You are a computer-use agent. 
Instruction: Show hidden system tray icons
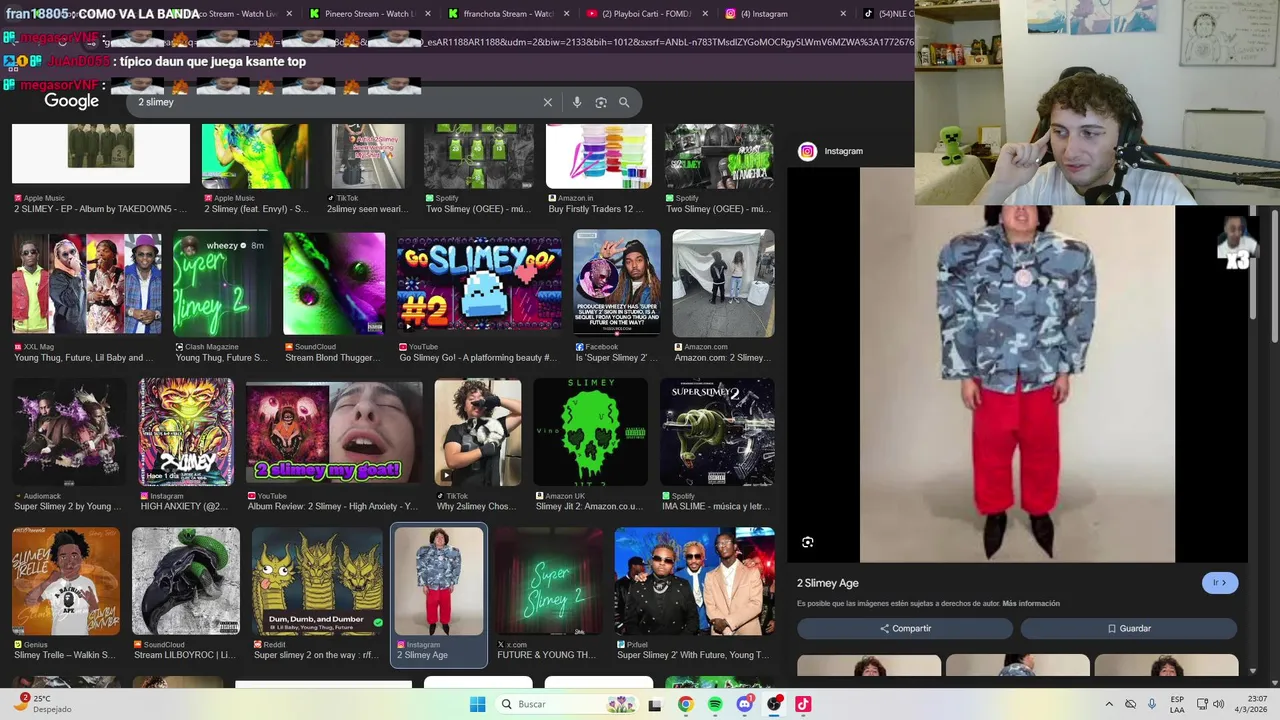coord(1109,704)
